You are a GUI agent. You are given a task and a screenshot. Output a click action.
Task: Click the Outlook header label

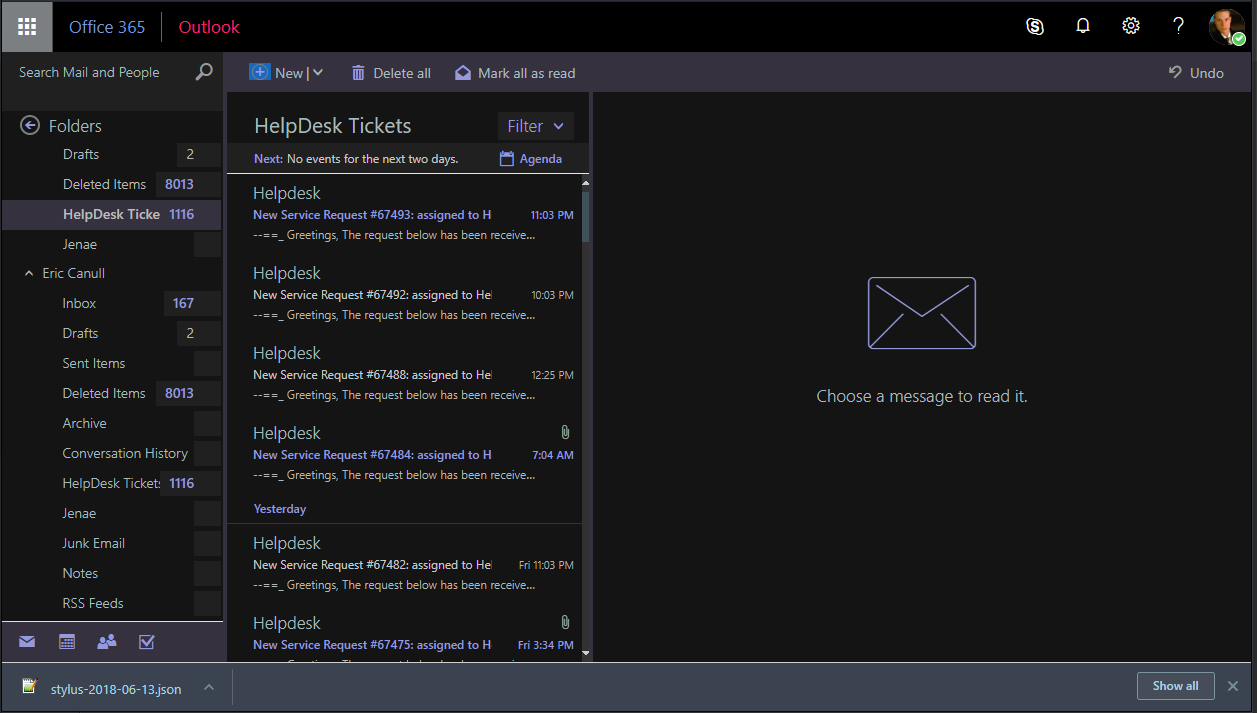click(208, 27)
